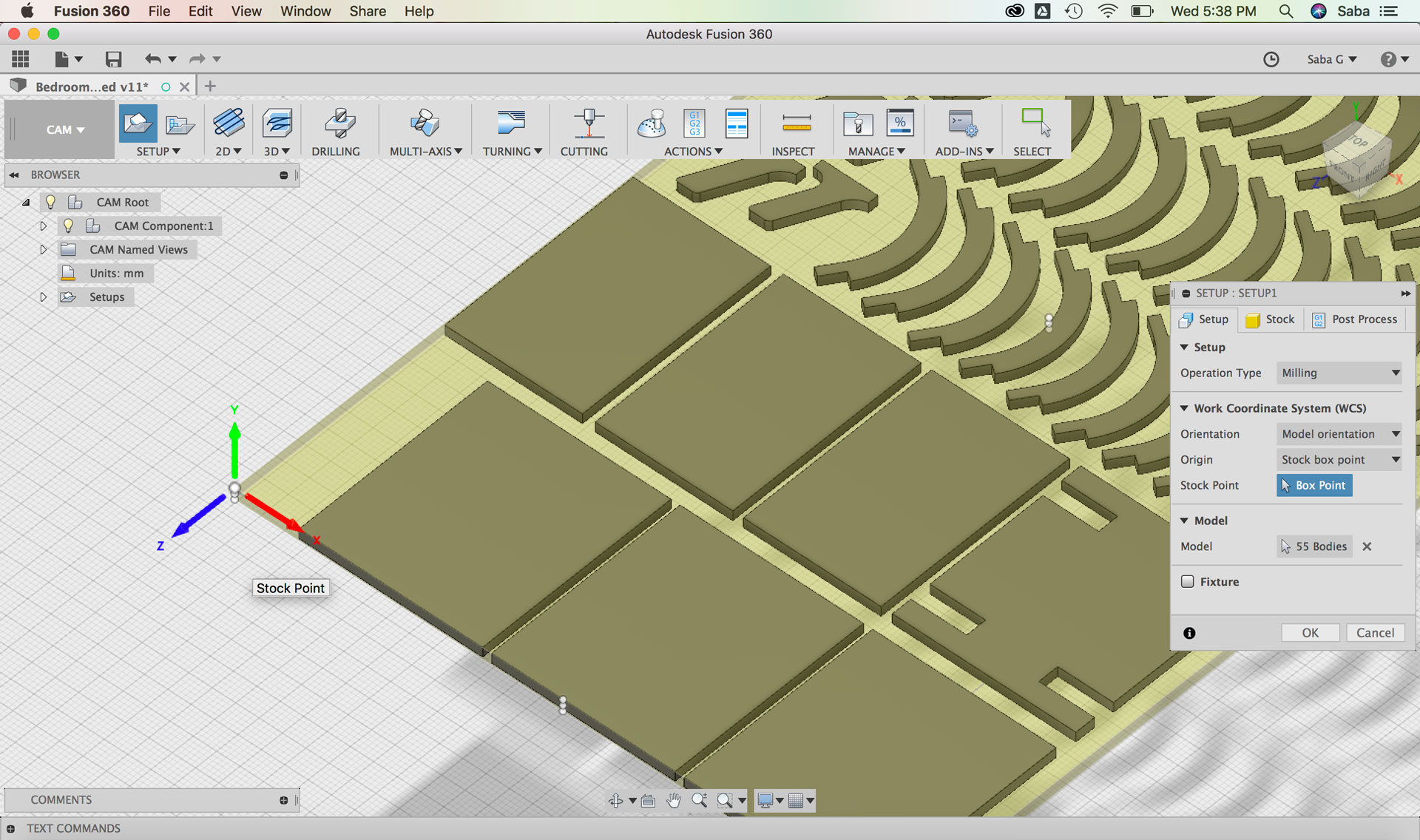Image resolution: width=1420 pixels, height=840 pixels.
Task: Expand the Setups tree node
Action: 43,297
